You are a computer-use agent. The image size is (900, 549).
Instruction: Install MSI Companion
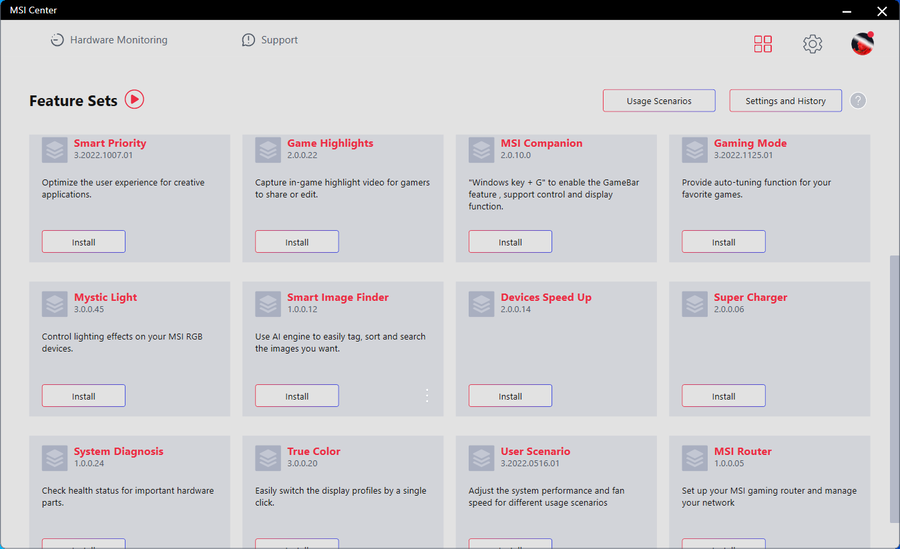click(x=510, y=242)
